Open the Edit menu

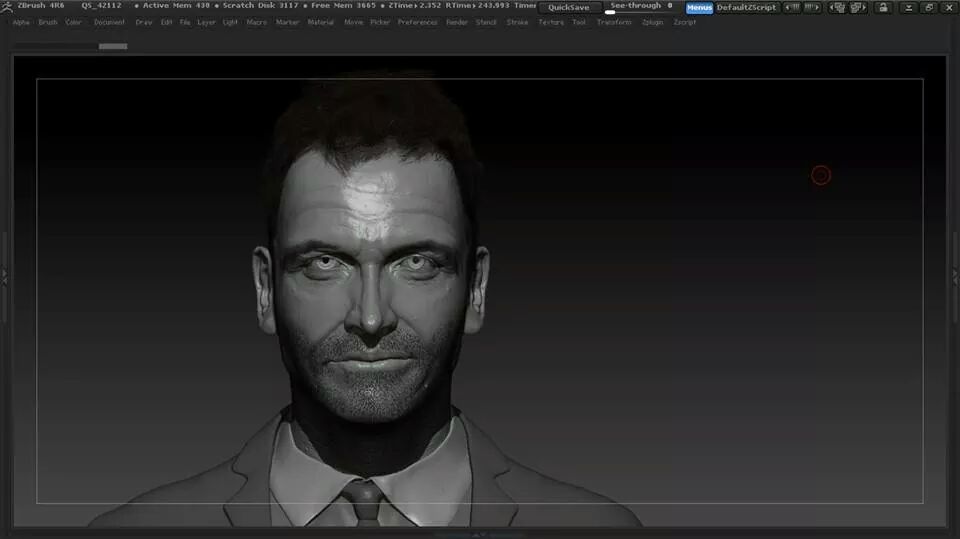[x=167, y=22]
